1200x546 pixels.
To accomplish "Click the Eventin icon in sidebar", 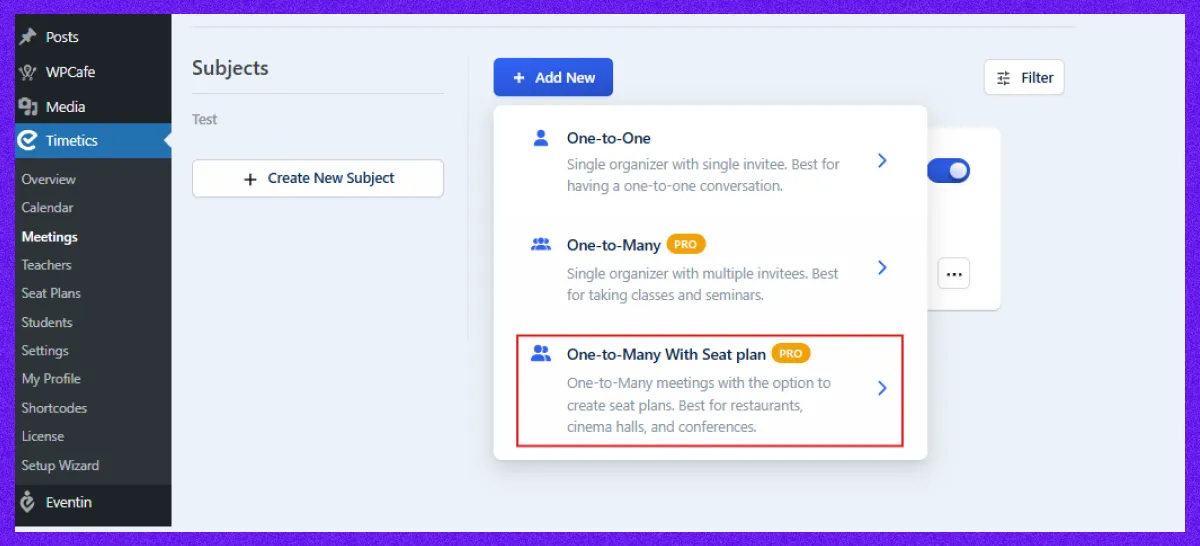I will click(x=28, y=503).
